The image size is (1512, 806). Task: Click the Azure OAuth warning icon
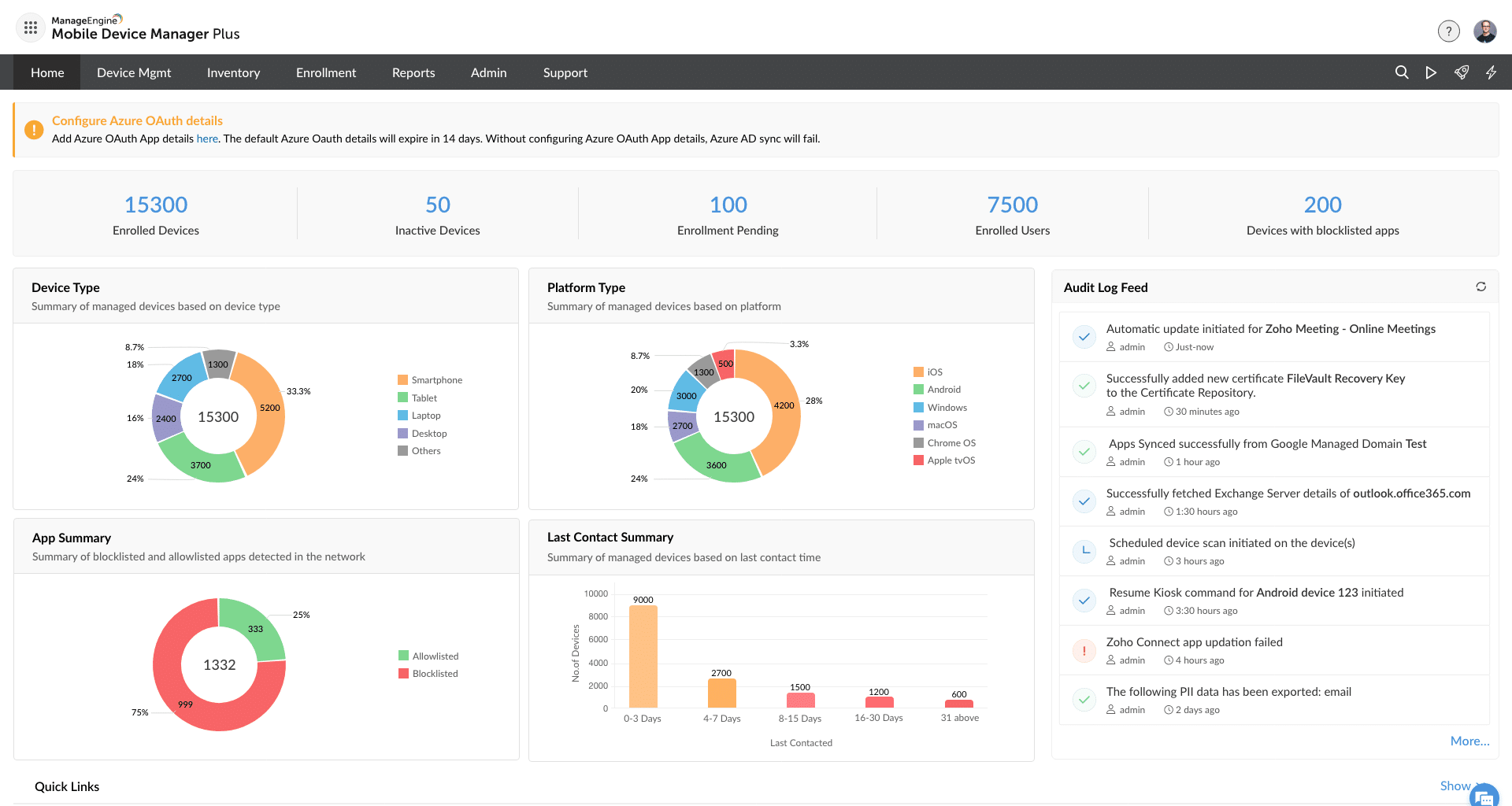click(34, 130)
